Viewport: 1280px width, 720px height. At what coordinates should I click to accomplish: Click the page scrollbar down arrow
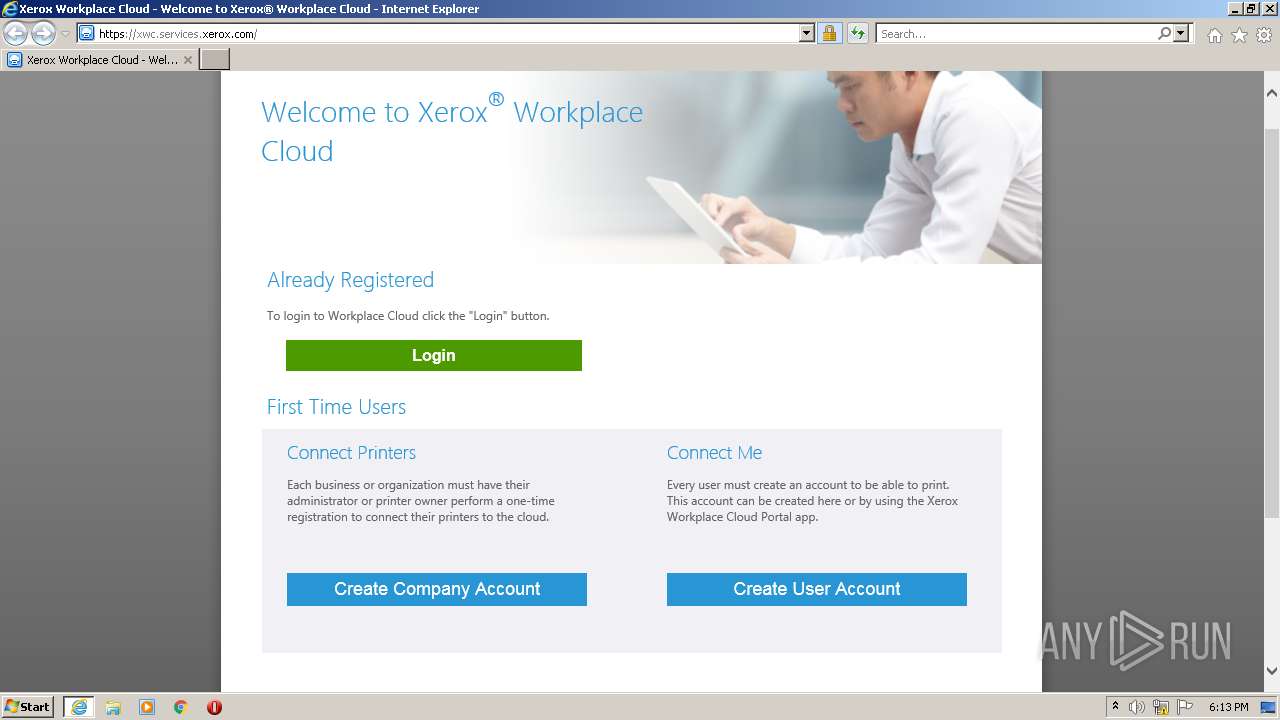pos(1271,671)
